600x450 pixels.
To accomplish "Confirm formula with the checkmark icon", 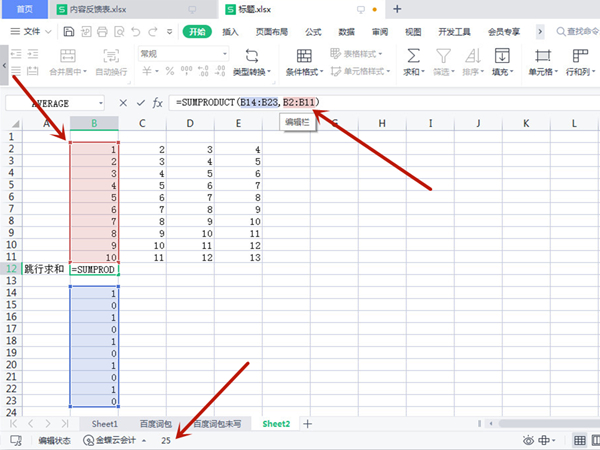I will click(x=140, y=103).
